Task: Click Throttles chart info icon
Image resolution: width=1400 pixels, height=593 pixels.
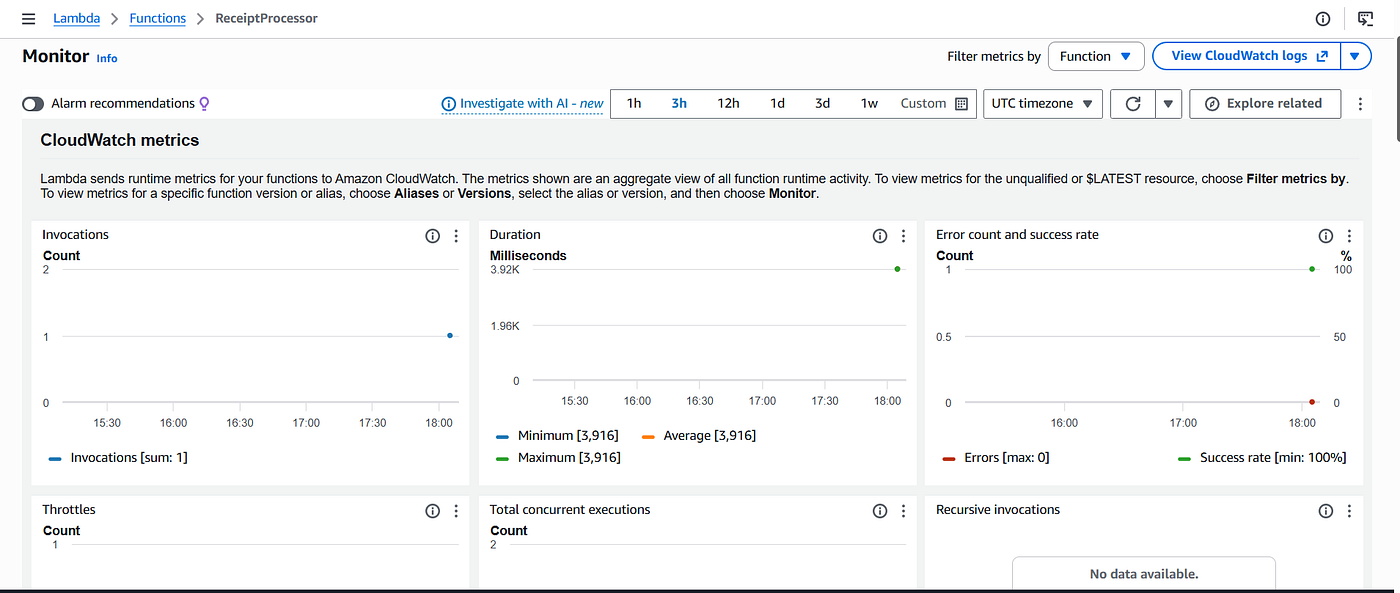Action: point(432,511)
